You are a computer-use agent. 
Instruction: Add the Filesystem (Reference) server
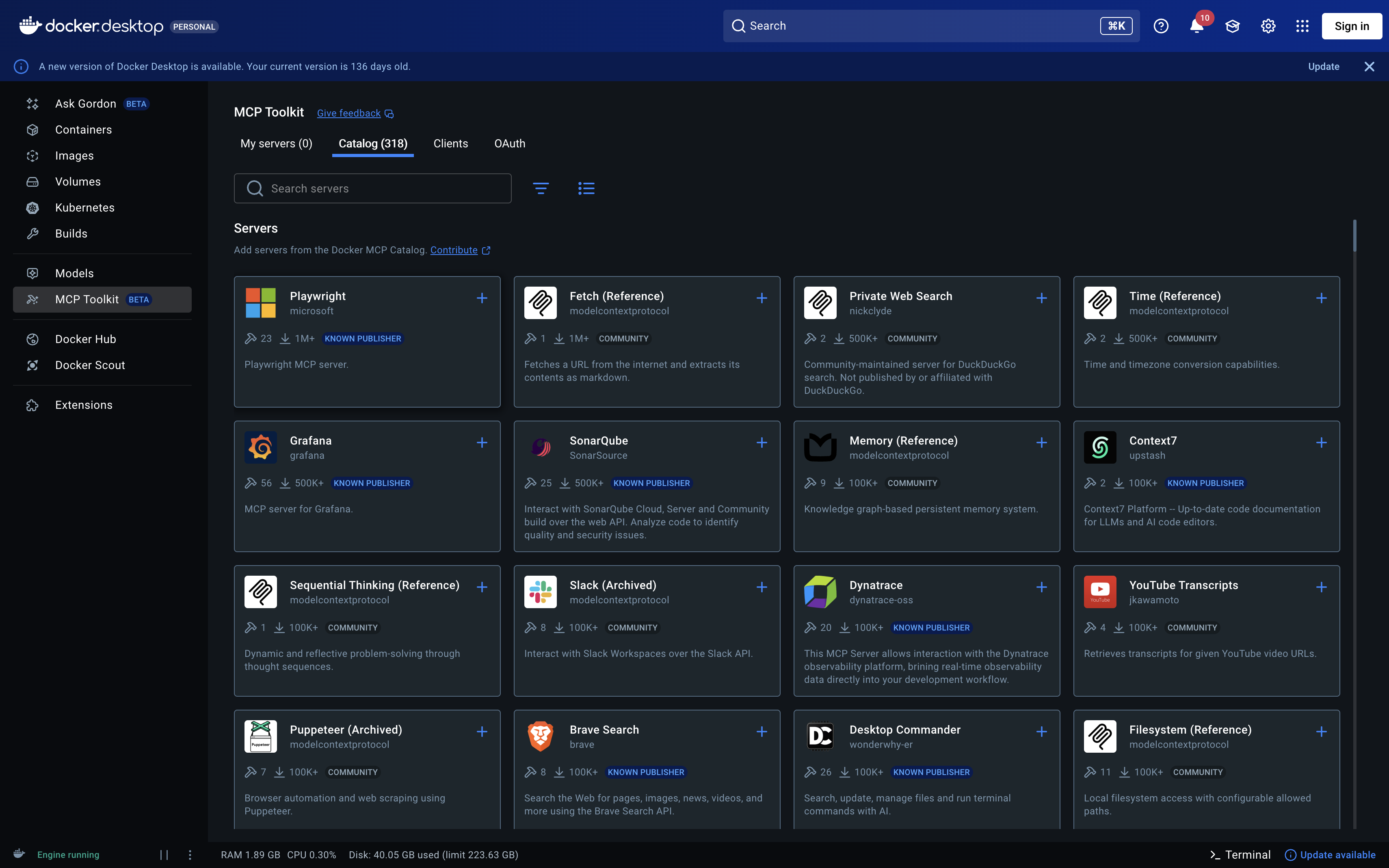point(1321,732)
